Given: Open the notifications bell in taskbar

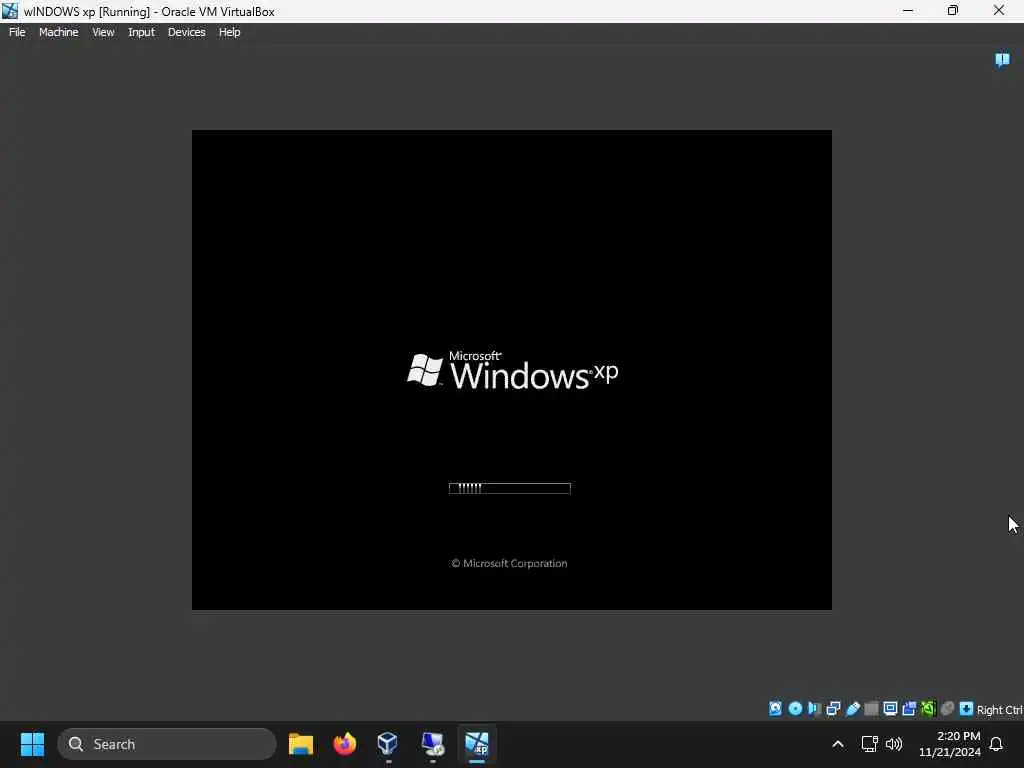Looking at the screenshot, I should 996,744.
